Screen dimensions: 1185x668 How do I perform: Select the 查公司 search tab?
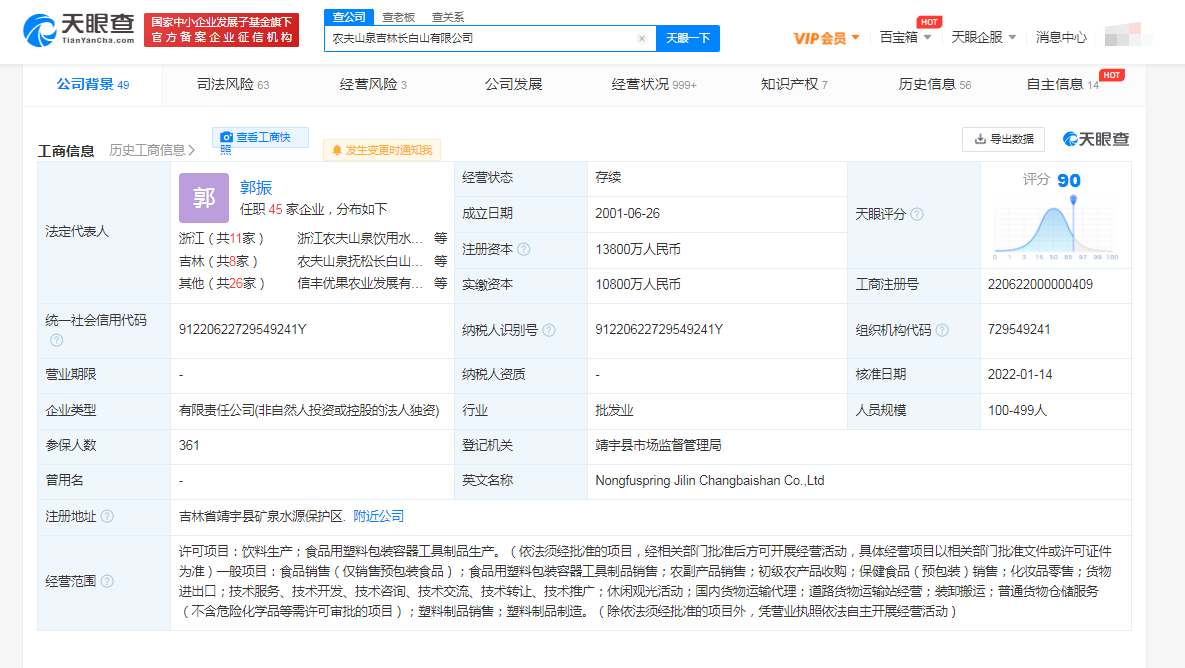tap(348, 17)
